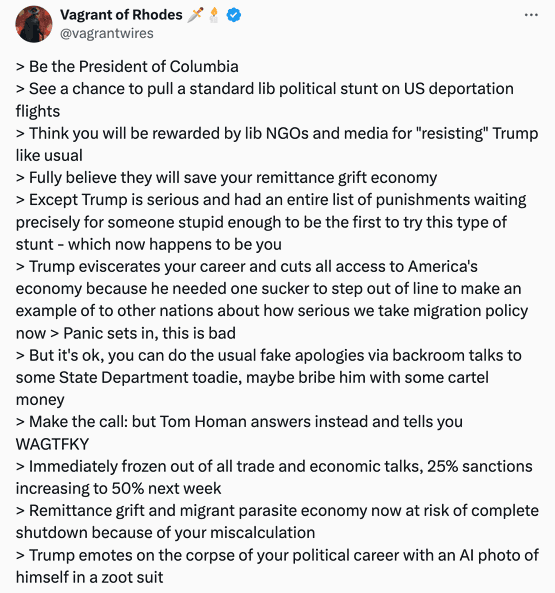This screenshot has width=555, height=593.
Task: Visit the @vagrantwires handle link
Action: pos(107,33)
